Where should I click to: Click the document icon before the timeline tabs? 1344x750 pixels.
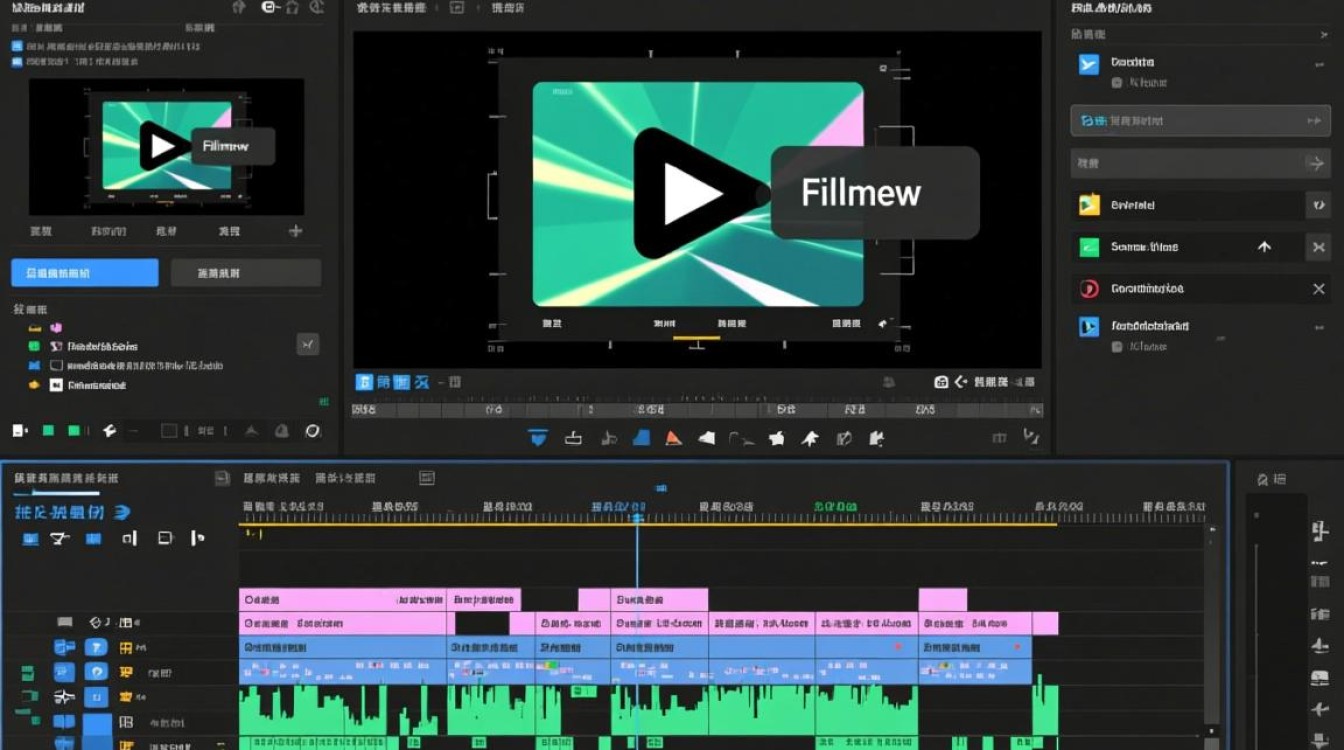pyautogui.click(x=222, y=478)
